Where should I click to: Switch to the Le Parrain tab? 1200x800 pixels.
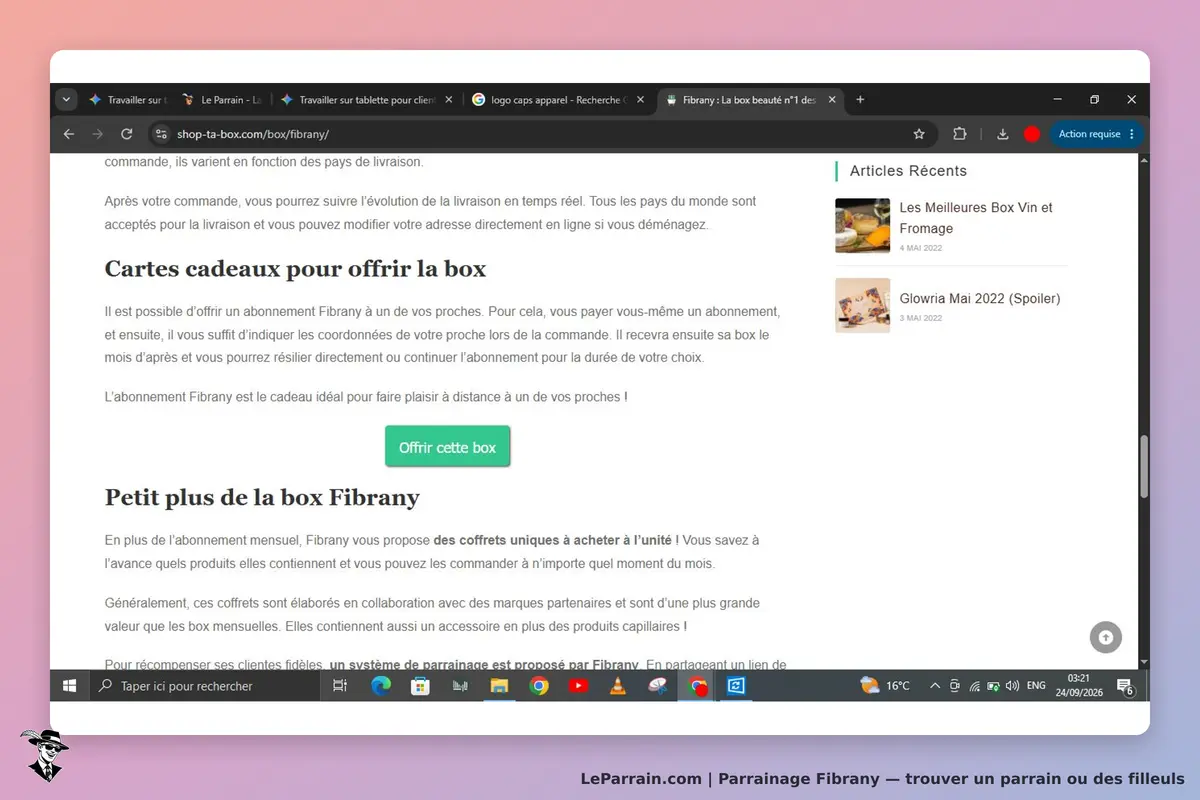tap(222, 100)
